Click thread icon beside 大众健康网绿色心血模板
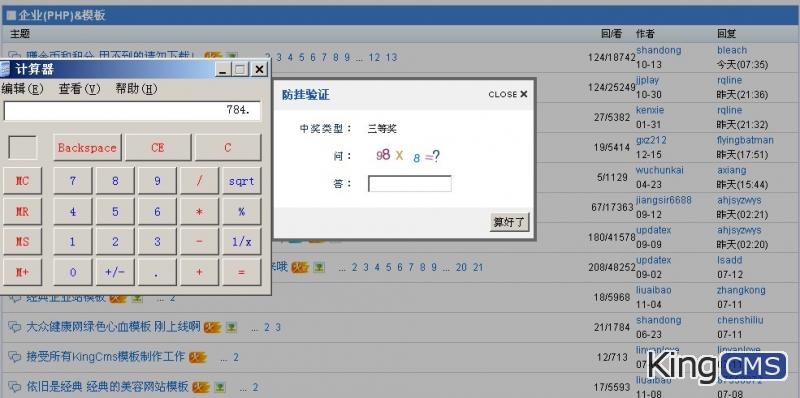The image size is (800, 398). [15, 327]
